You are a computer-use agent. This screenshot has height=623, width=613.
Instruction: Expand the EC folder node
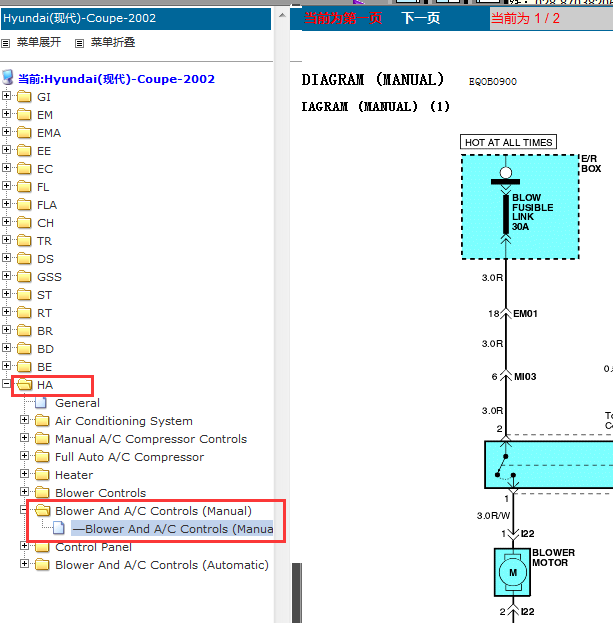pyautogui.click(x=6, y=168)
